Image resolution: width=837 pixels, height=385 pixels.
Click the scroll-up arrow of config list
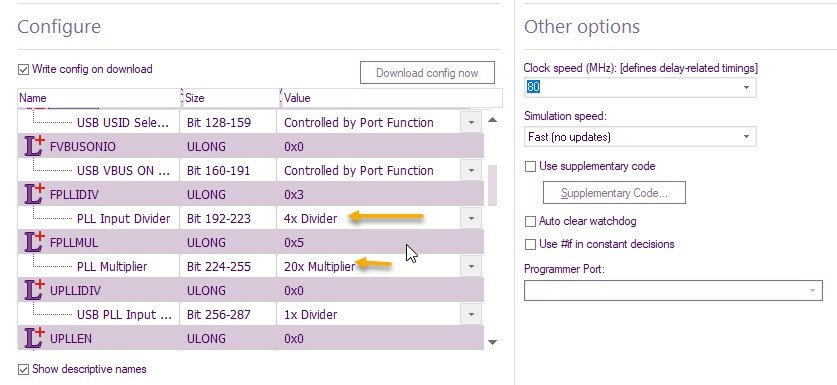492,120
